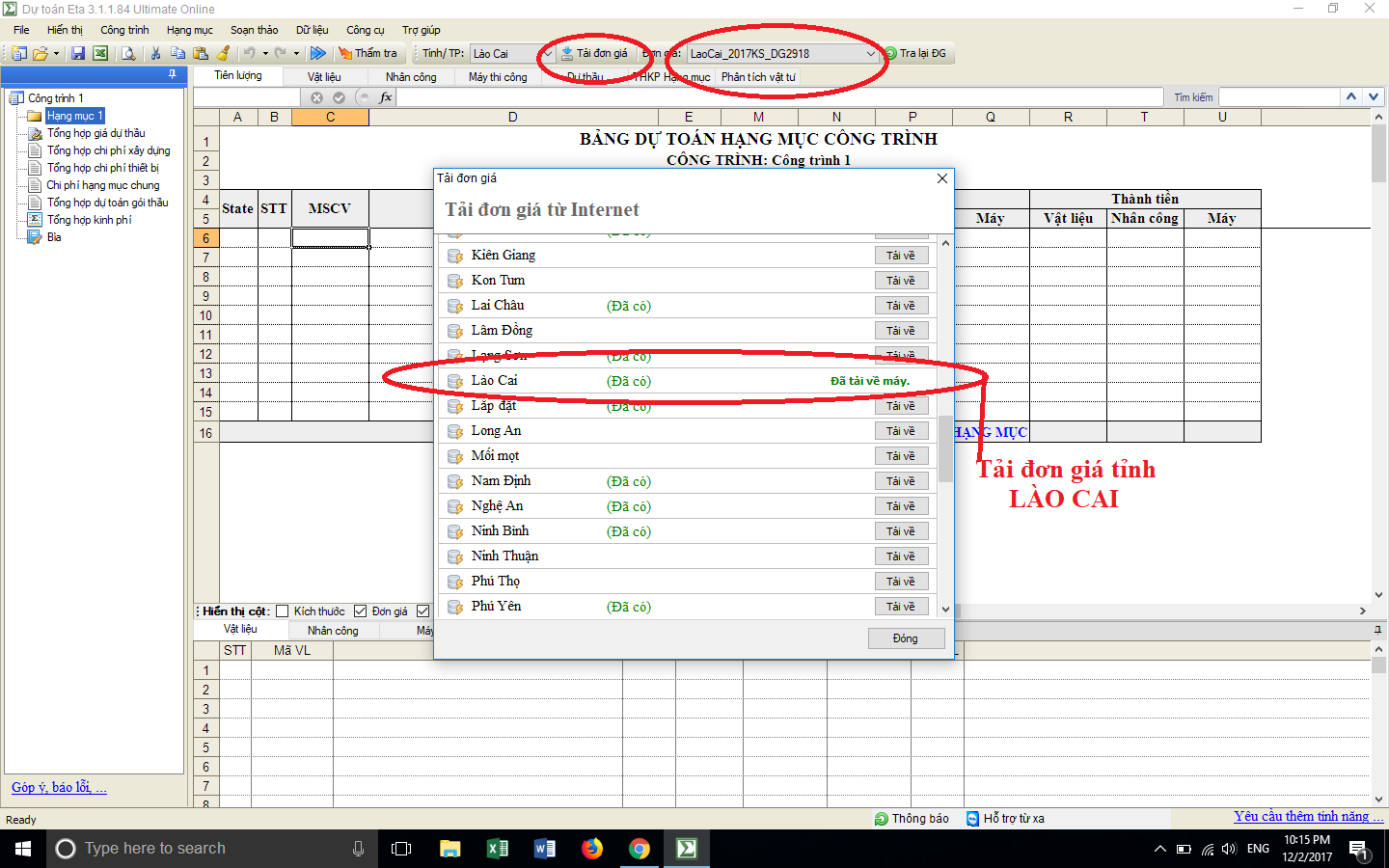Click the Excel export toolbar icon
The image size is (1389, 868).
pos(100,54)
